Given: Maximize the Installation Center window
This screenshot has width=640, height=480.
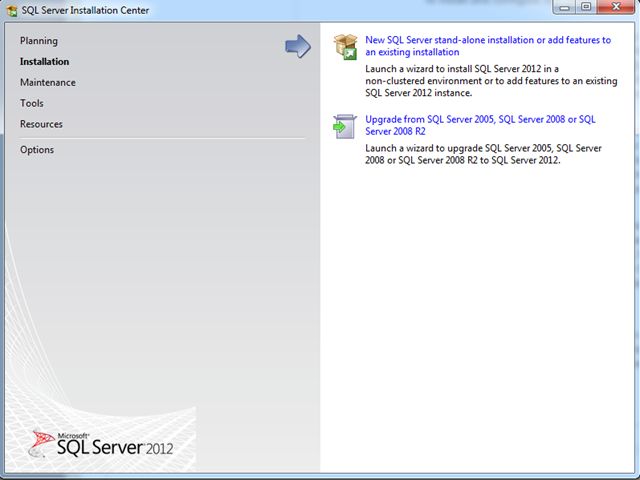Looking at the screenshot, I should tap(586, 7).
